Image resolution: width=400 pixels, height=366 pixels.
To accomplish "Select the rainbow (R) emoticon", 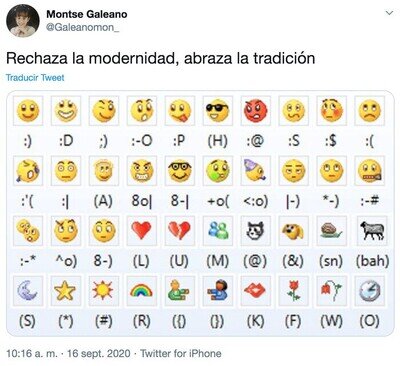I will pos(141,291).
